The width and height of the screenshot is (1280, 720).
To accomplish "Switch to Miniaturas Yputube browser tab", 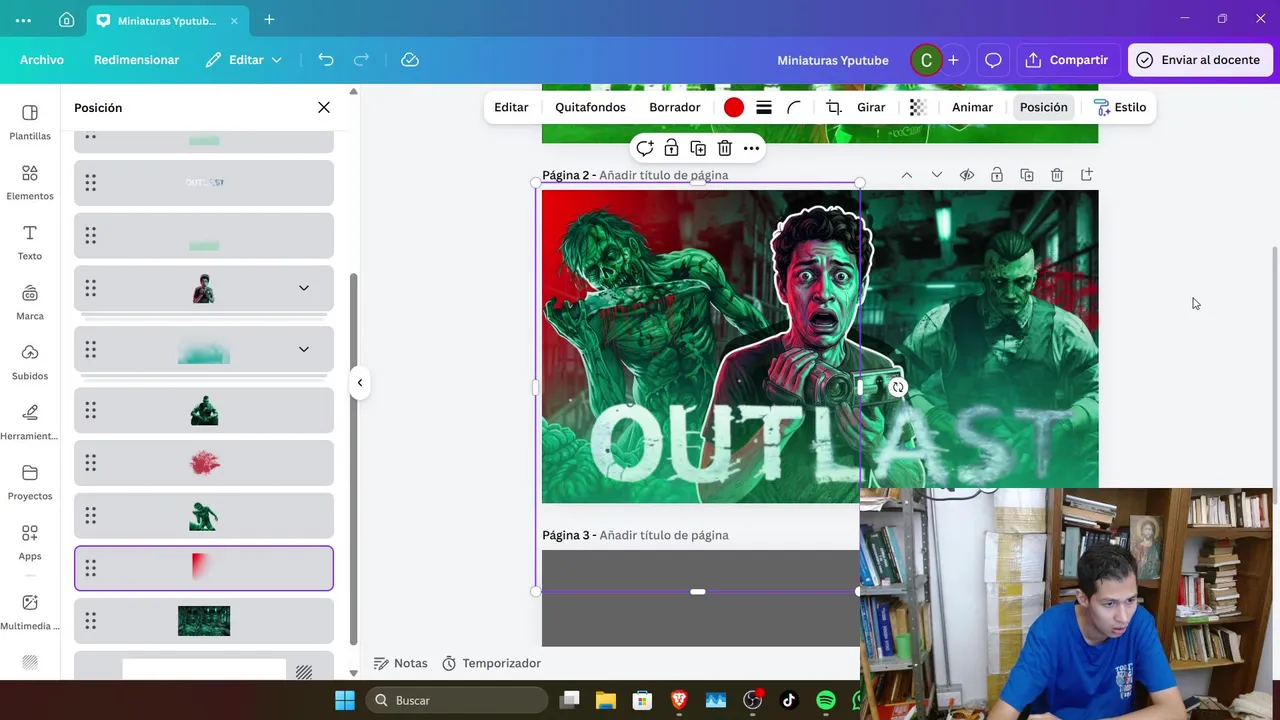I will click(x=167, y=20).
